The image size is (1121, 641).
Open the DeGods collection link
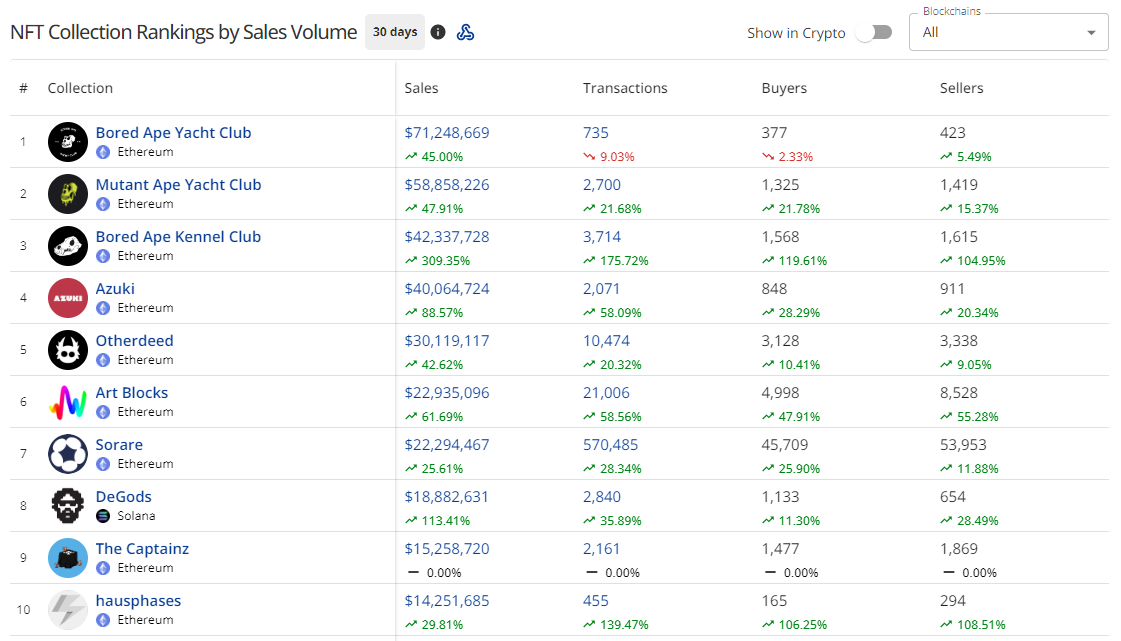pyautogui.click(x=124, y=497)
